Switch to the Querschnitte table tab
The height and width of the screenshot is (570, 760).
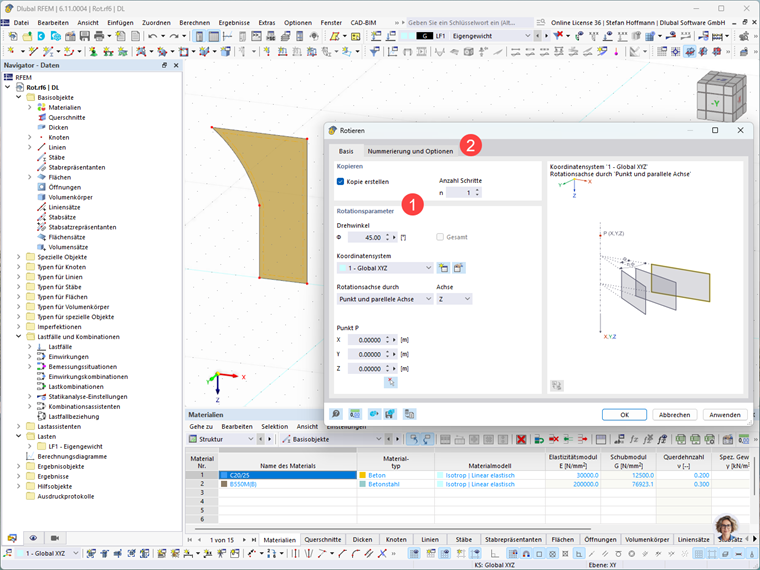click(x=323, y=539)
